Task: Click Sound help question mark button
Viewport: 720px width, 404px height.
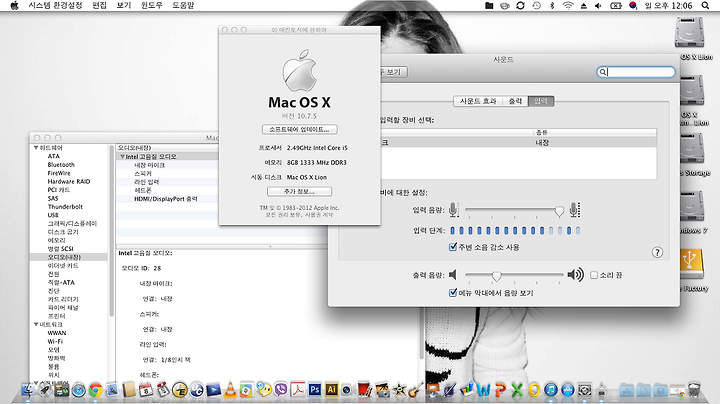Action: pos(657,252)
